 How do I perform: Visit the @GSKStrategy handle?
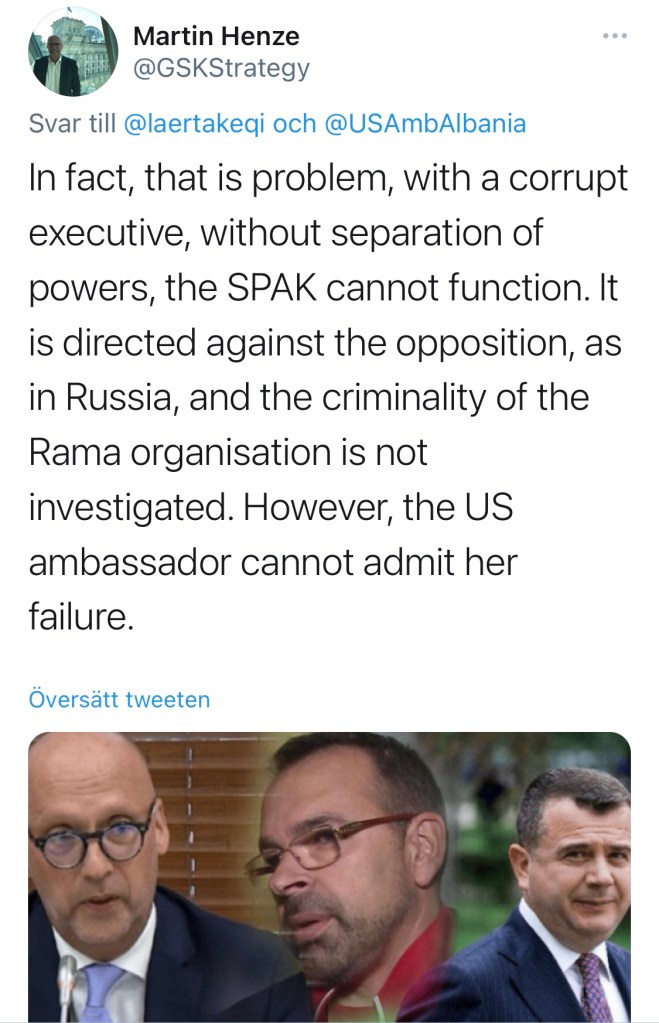[x=221, y=68]
